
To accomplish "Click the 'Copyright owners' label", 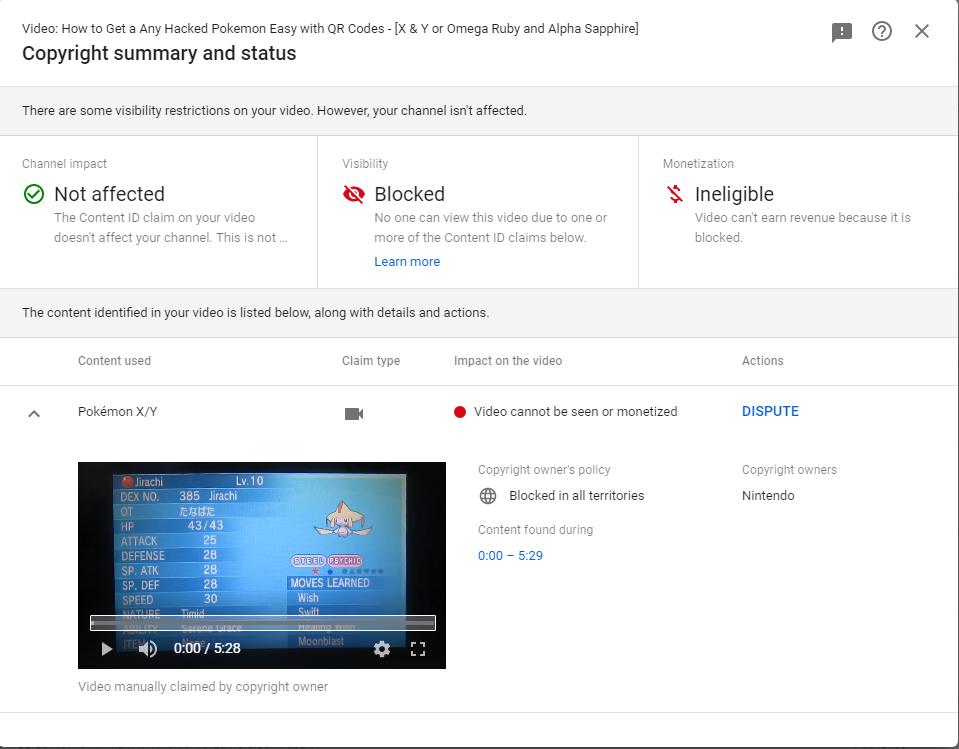I will pyautogui.click(x=789, y=470).
